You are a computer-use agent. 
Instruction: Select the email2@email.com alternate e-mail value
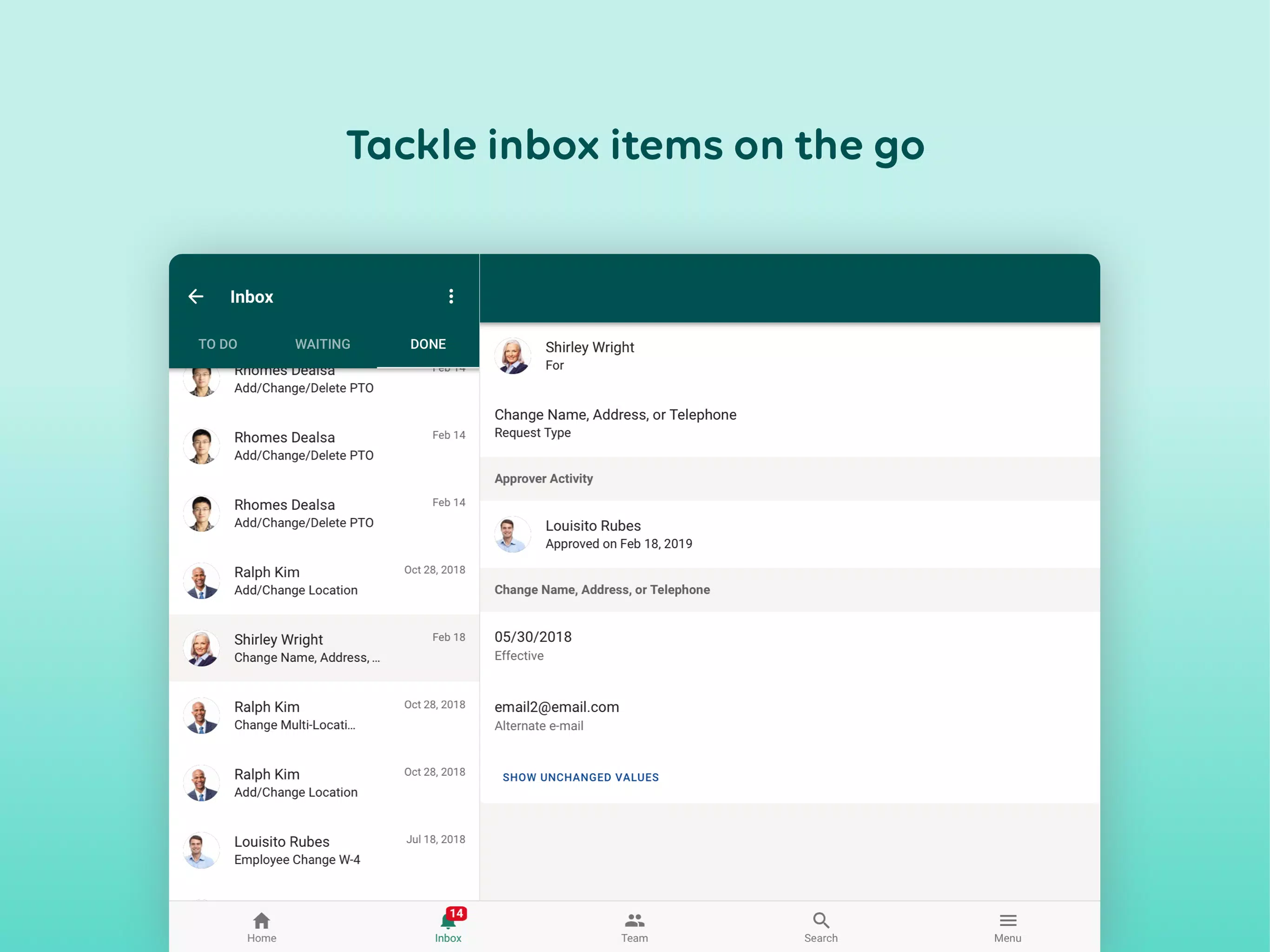pyautogui.click(x=557, y=707)
